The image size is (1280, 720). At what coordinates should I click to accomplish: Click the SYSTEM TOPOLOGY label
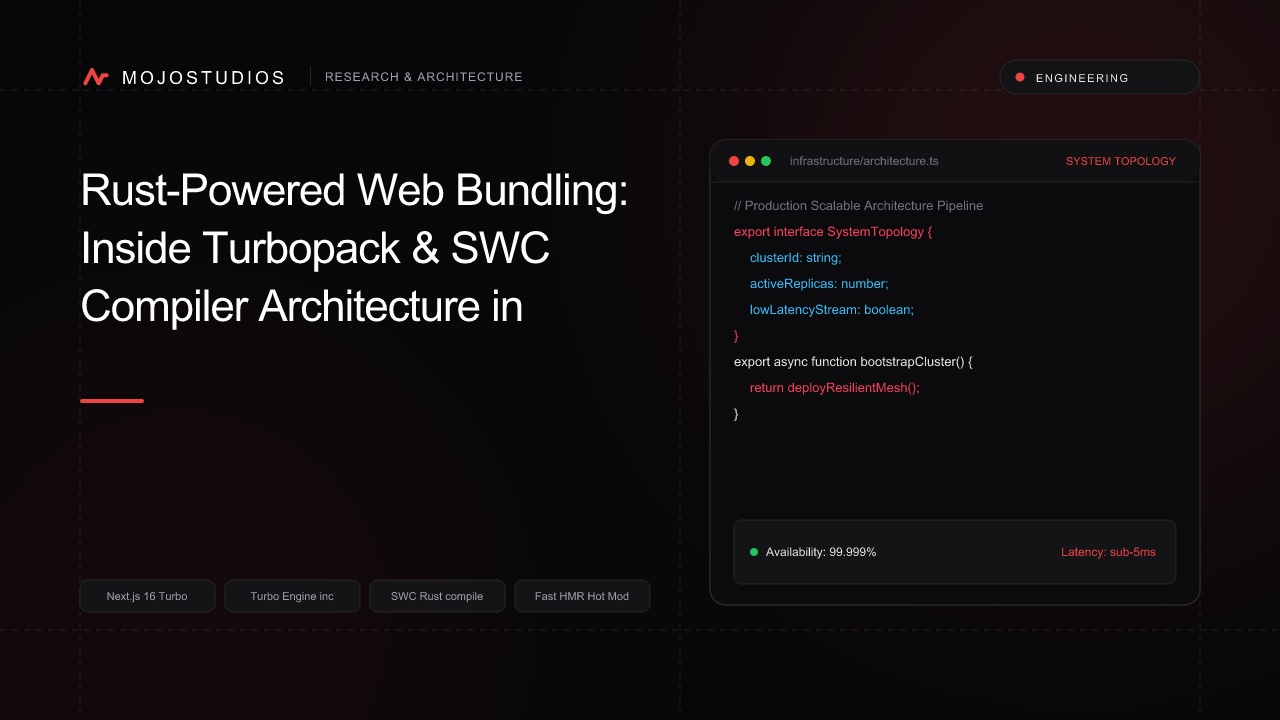tap(1121, 161)
